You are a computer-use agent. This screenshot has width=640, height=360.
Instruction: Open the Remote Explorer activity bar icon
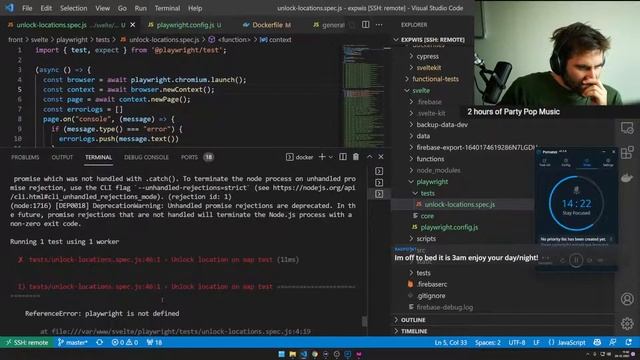point(627,128)
